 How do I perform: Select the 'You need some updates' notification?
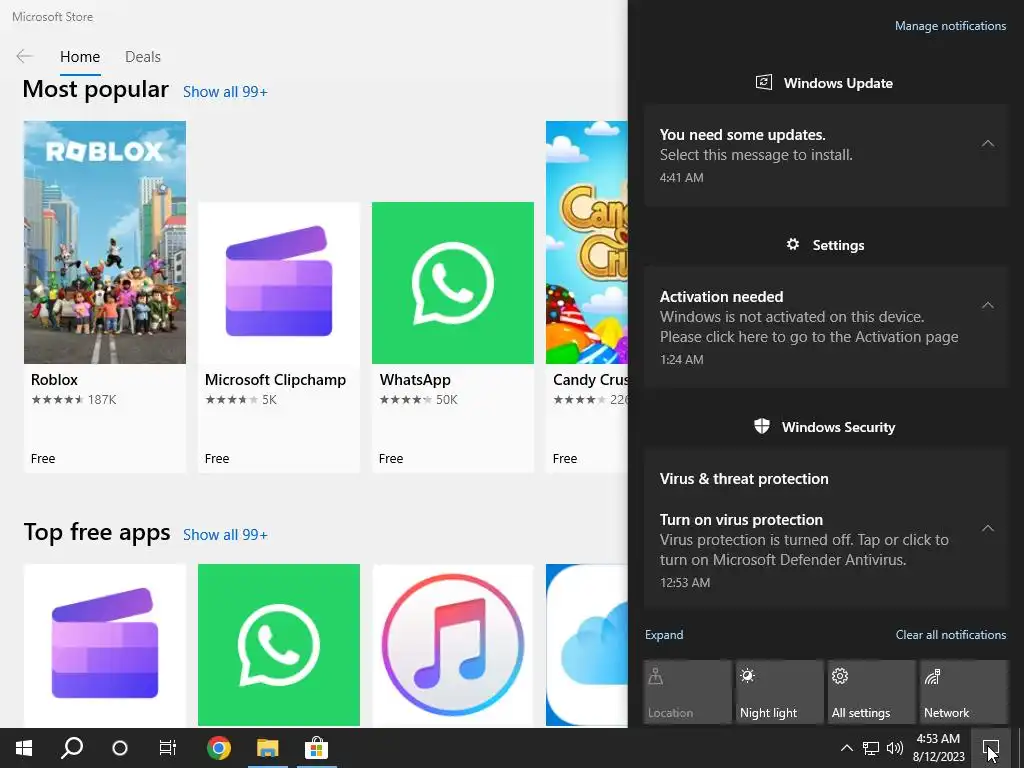[x=826, y=155]
